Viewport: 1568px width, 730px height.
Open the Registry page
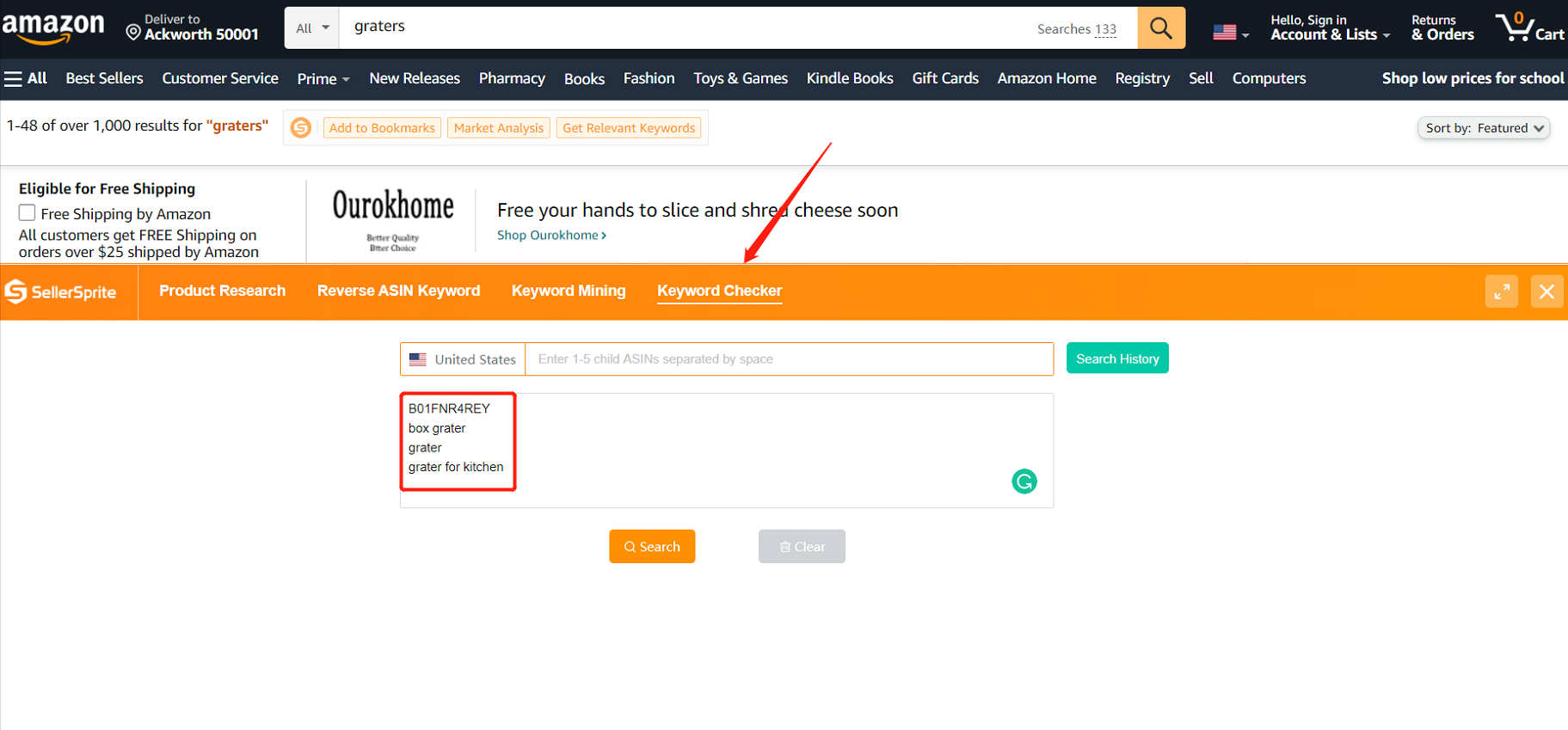[1142, 78]
